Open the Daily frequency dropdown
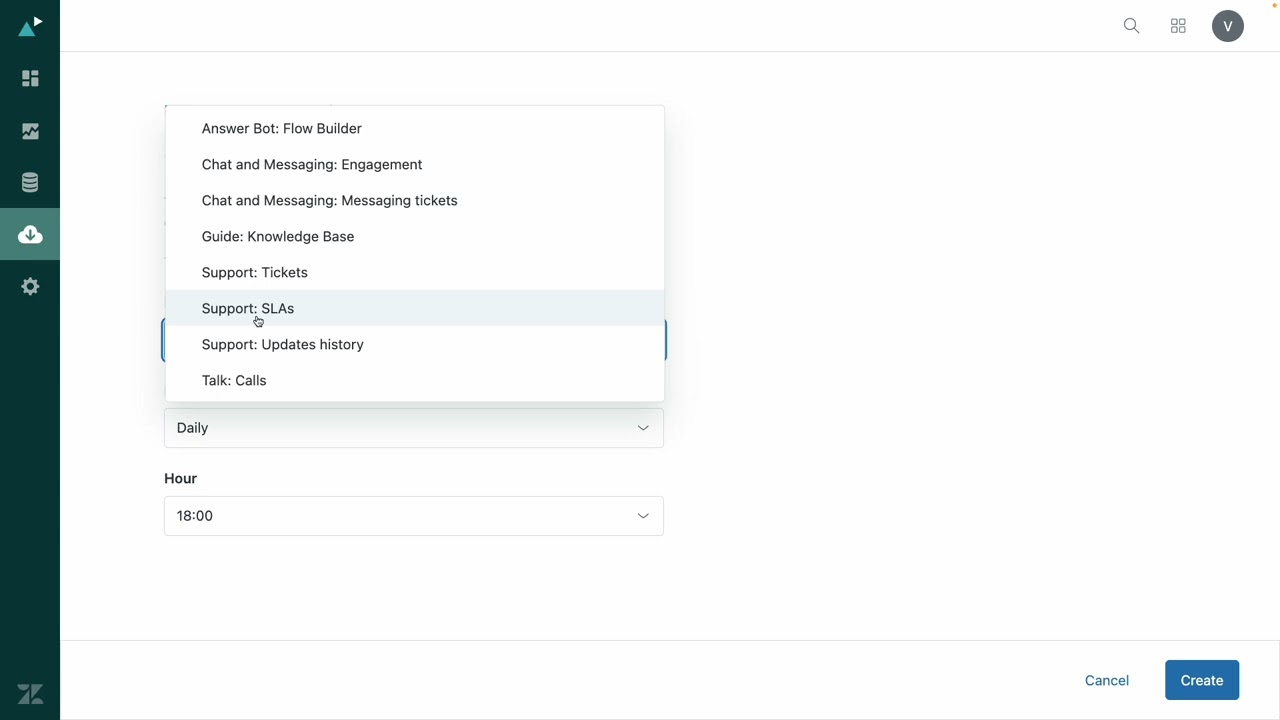The image size is (1280, 720). click(414, 428)
